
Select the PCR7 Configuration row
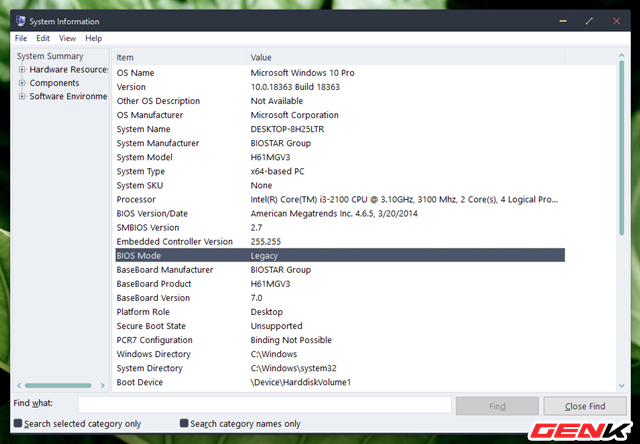[340, 340]
